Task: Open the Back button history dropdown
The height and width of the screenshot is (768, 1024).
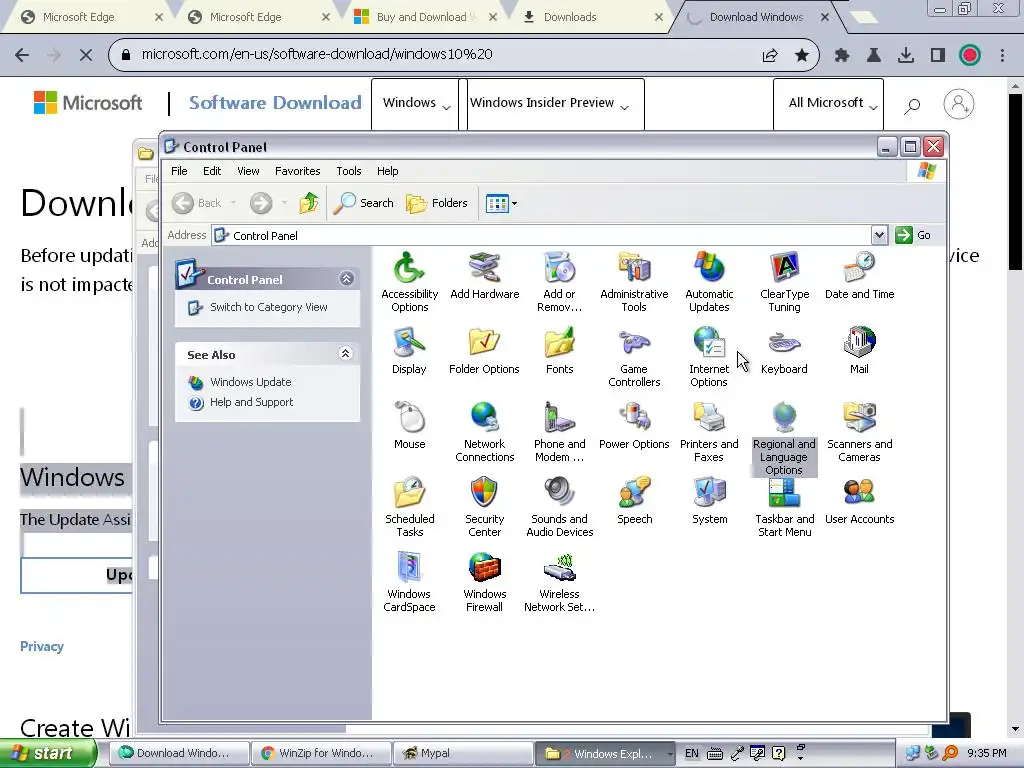Action: coord(233,203)
